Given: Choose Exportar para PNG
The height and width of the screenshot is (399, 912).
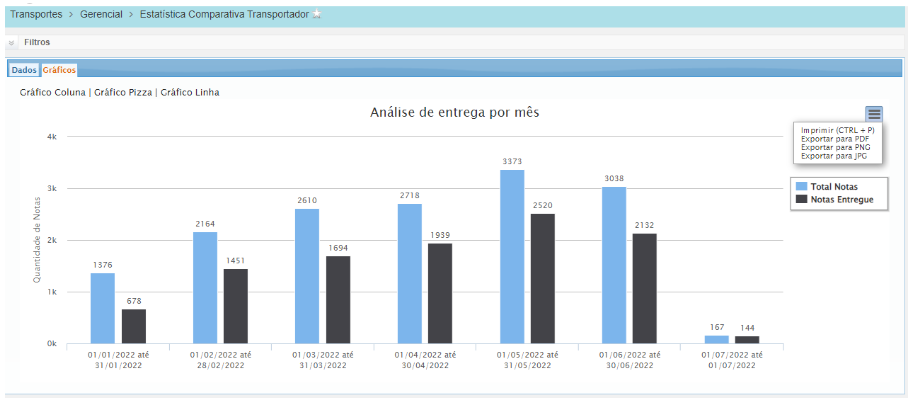Looking at the screenshot, I should 835,147.
